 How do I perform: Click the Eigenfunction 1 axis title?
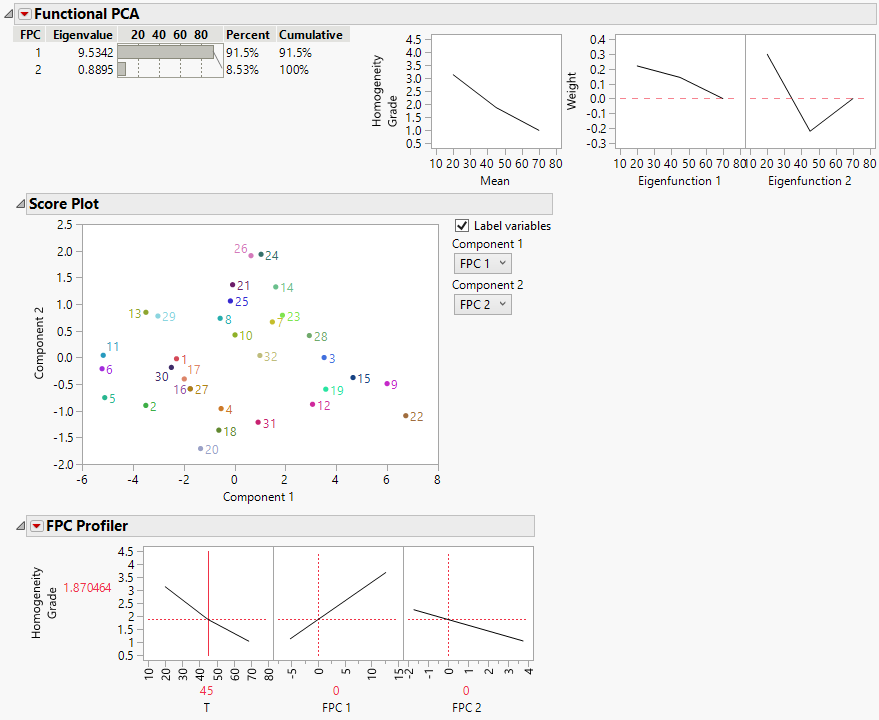pyautogui.click(x=679, y=181)
